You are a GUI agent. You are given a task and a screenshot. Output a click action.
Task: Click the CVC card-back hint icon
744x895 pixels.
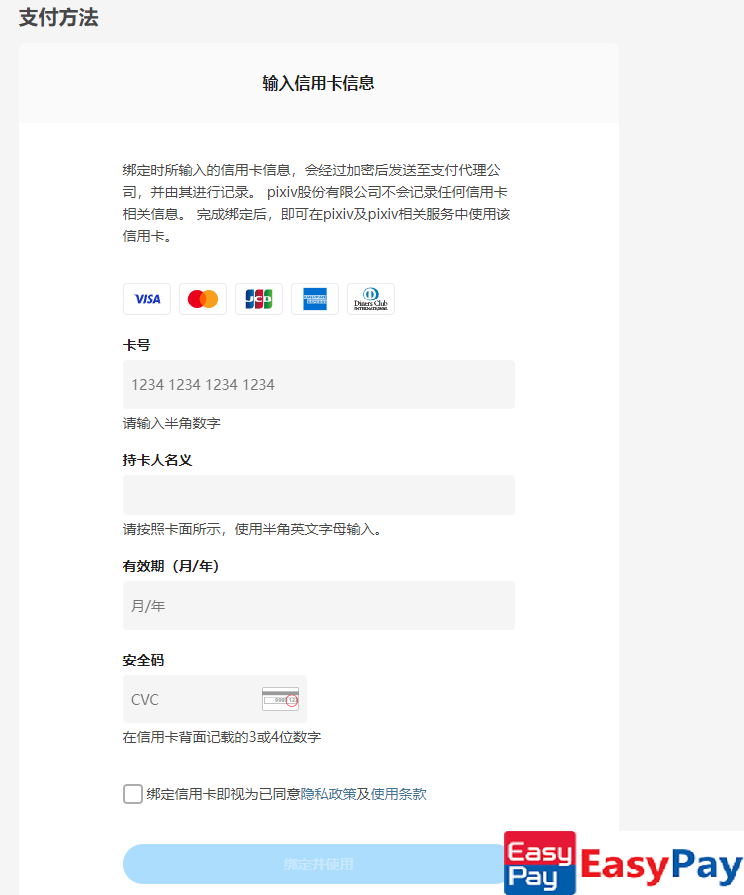(280, 699)
